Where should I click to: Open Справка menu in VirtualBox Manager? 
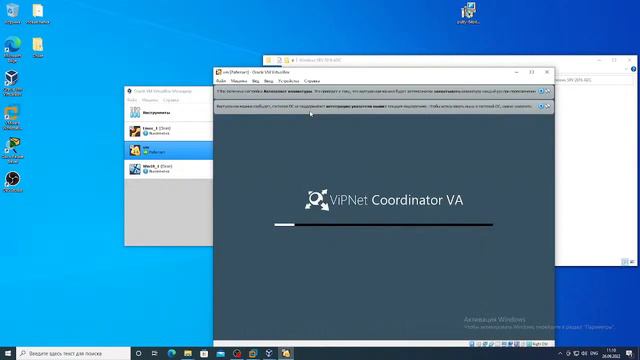171,100
